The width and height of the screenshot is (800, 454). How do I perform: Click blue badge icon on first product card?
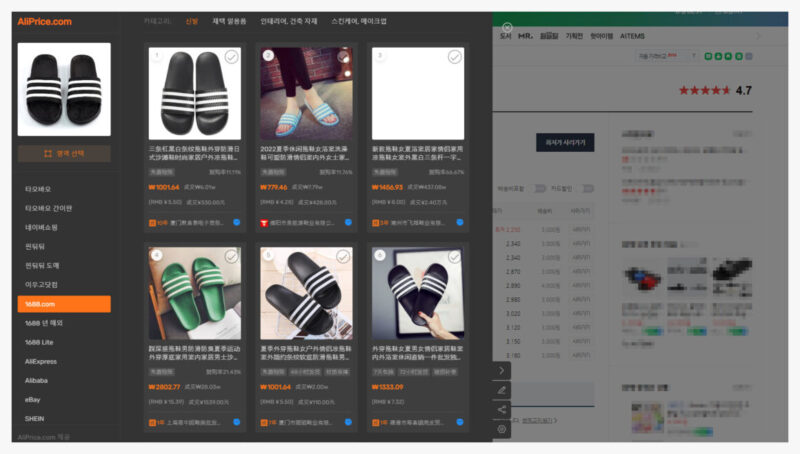237,223
